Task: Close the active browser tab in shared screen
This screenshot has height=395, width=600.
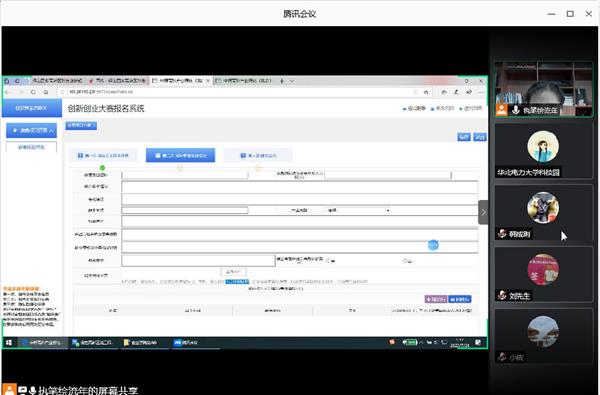Action: tap(208, 81)
